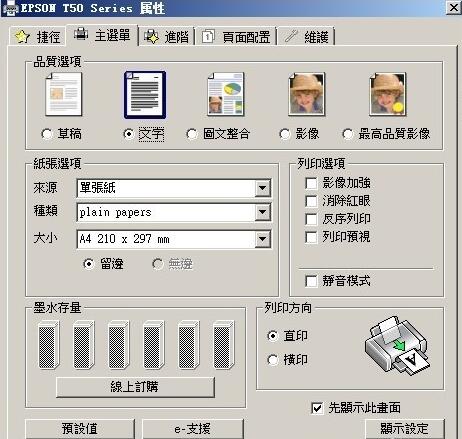The height and width of the screenshot is (439, 462).
Task: Click the 預設值 defaults button
Action: click(80, 429)
